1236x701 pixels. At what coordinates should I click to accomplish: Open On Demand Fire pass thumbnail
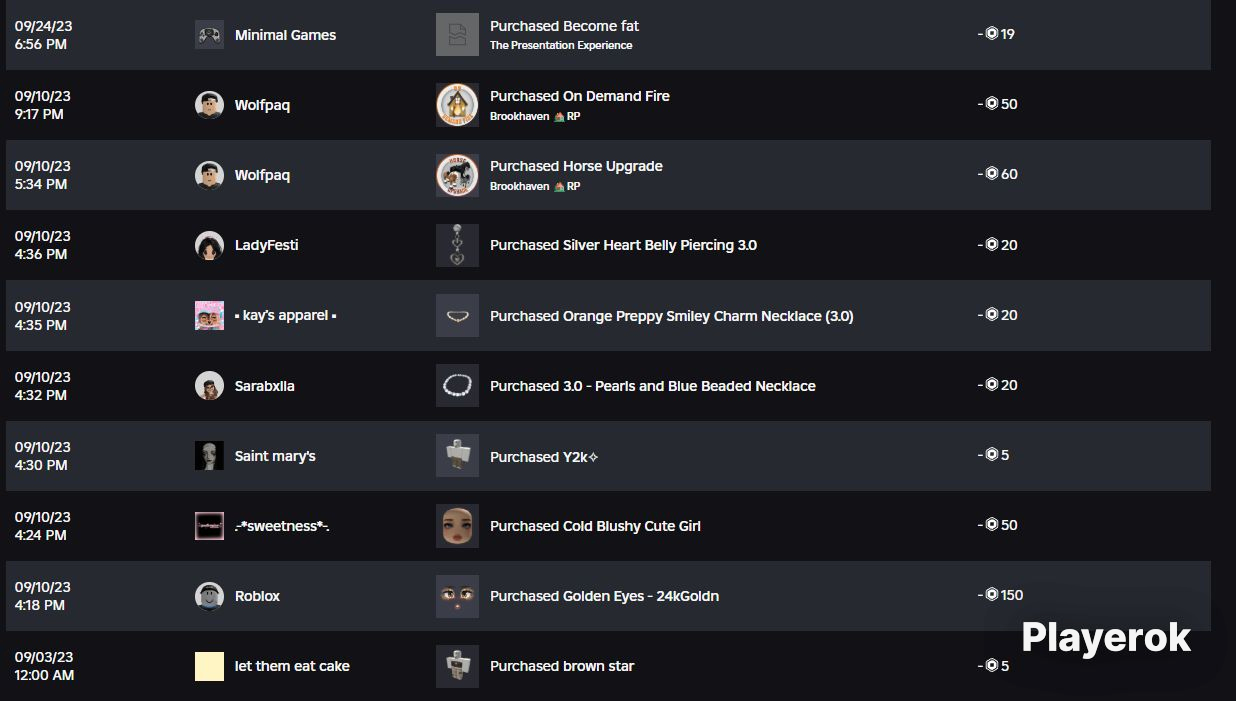pyautogui.click(x=457, y=105)
